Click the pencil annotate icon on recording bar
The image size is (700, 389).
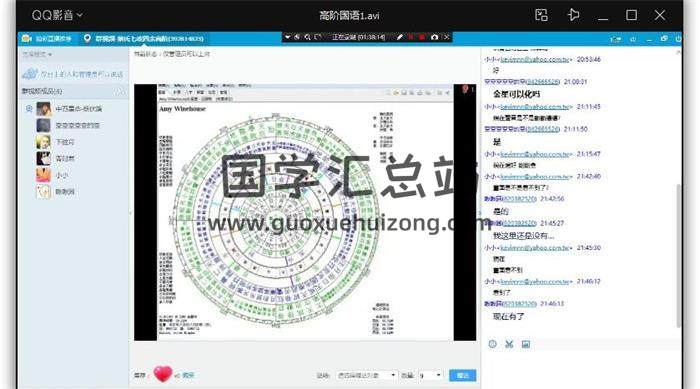point(400,37)
